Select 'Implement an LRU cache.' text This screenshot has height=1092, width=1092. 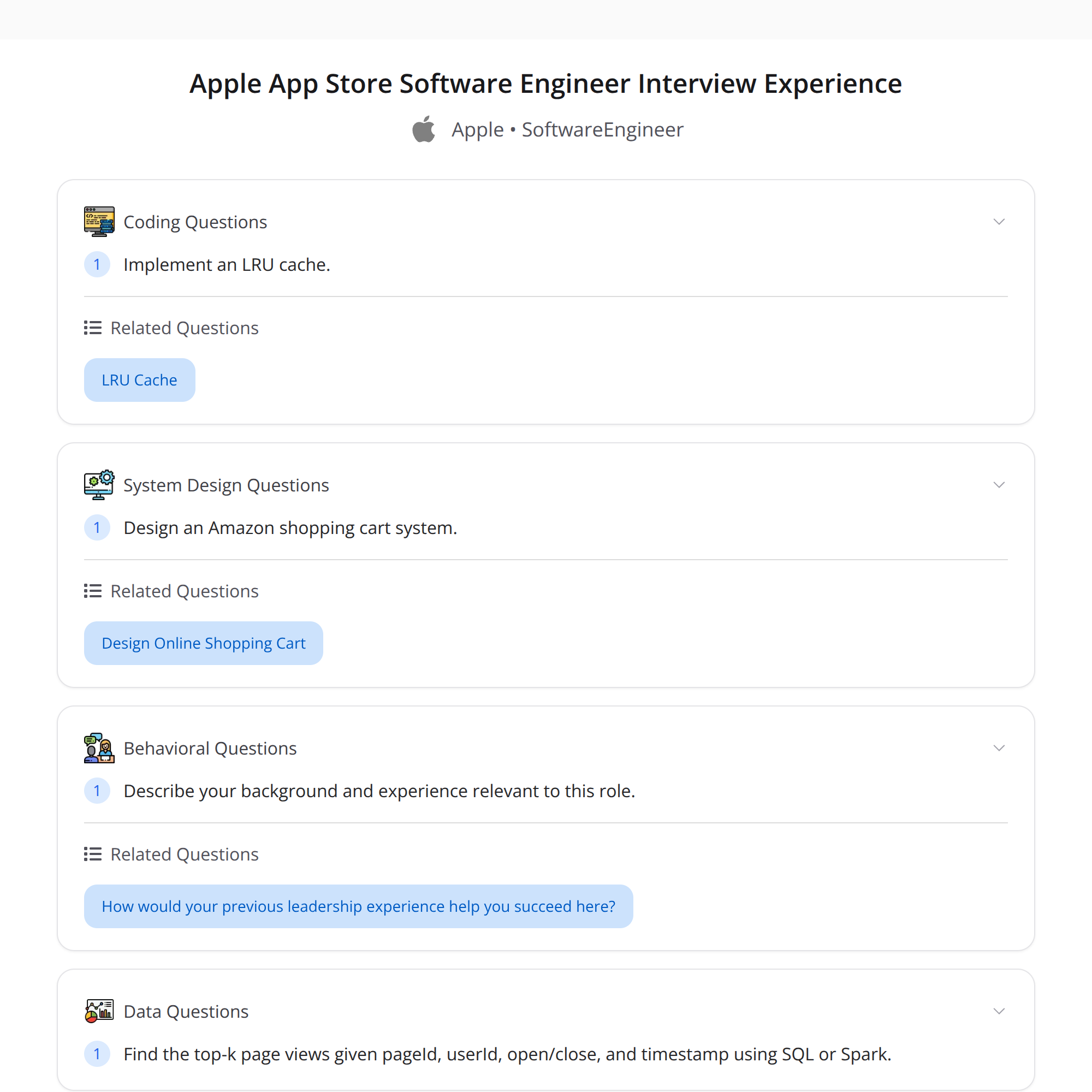pyautogui.click(x=227, y=264)
